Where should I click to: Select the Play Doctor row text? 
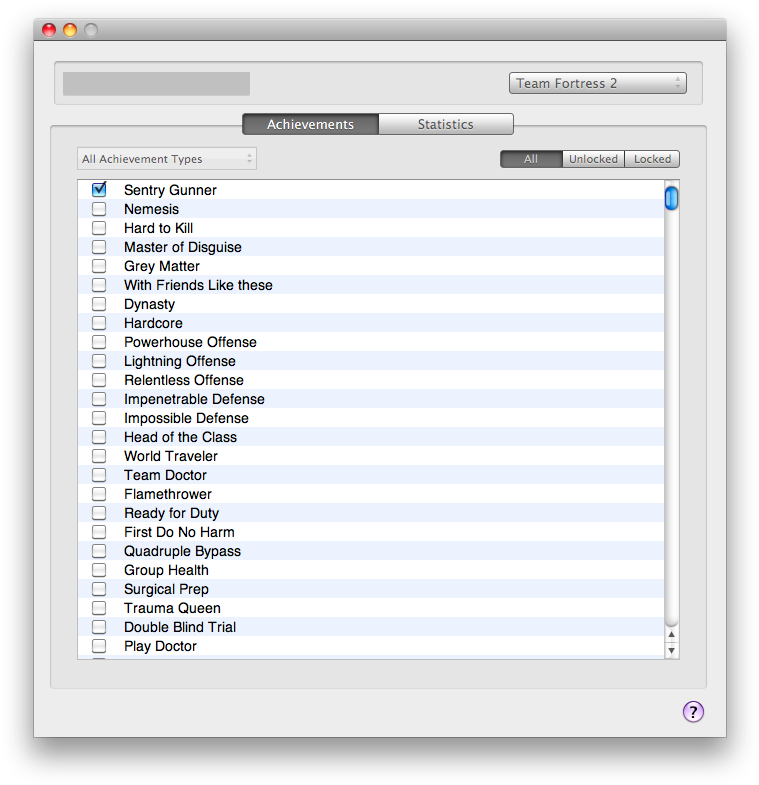(160, 647)
